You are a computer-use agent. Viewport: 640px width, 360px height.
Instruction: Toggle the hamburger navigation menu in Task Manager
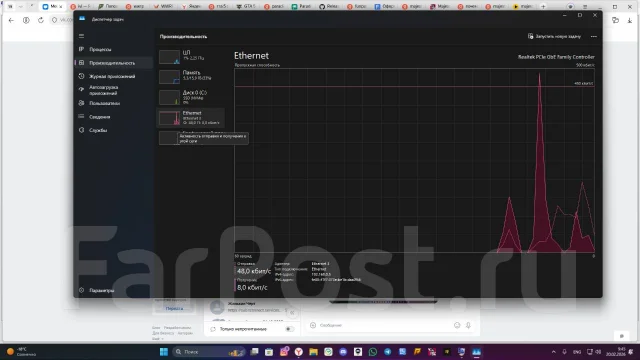point(81,36)
